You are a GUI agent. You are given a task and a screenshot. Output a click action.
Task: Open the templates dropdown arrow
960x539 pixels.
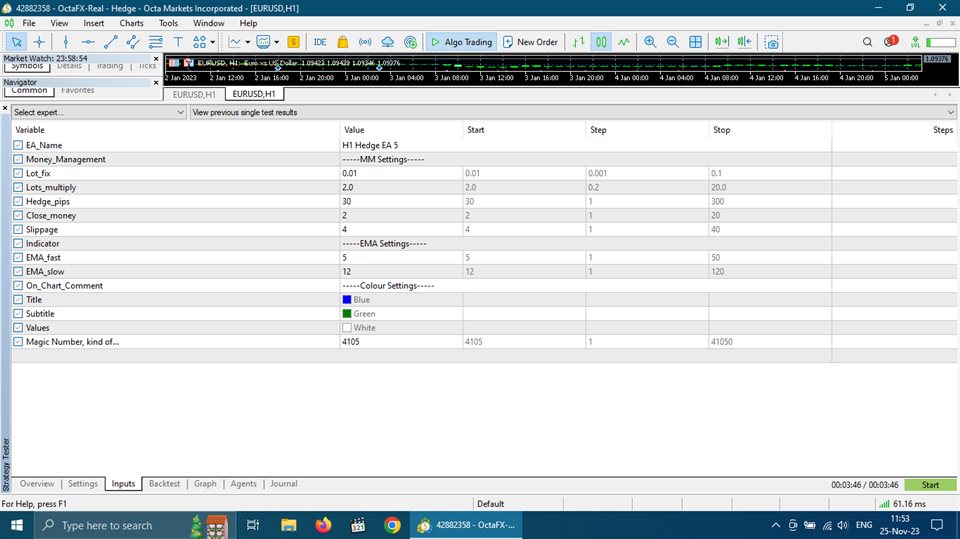277,42
